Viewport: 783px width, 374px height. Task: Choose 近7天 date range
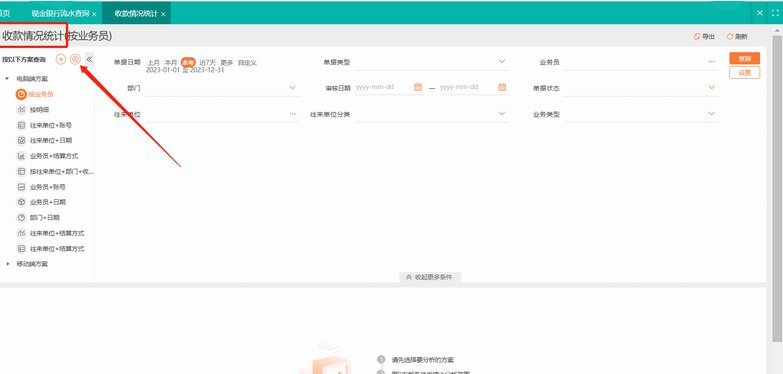pyautogui.click(x=208, y=62)
